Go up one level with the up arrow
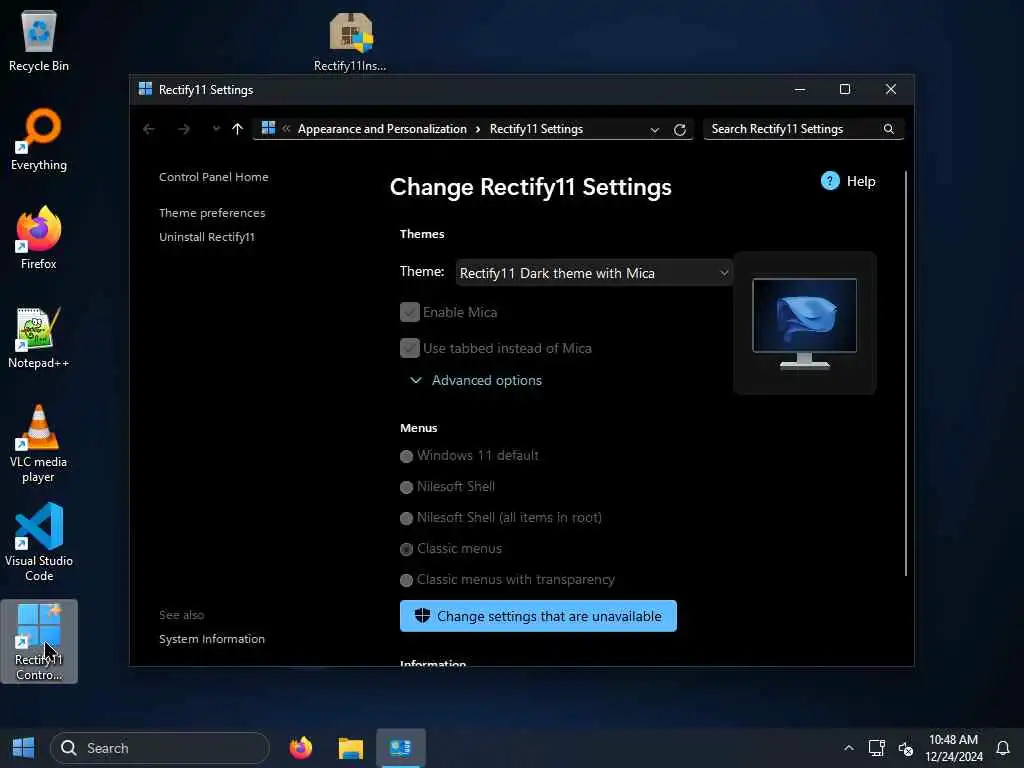Viewport: 1024px width, 768px height. [237, 129]
